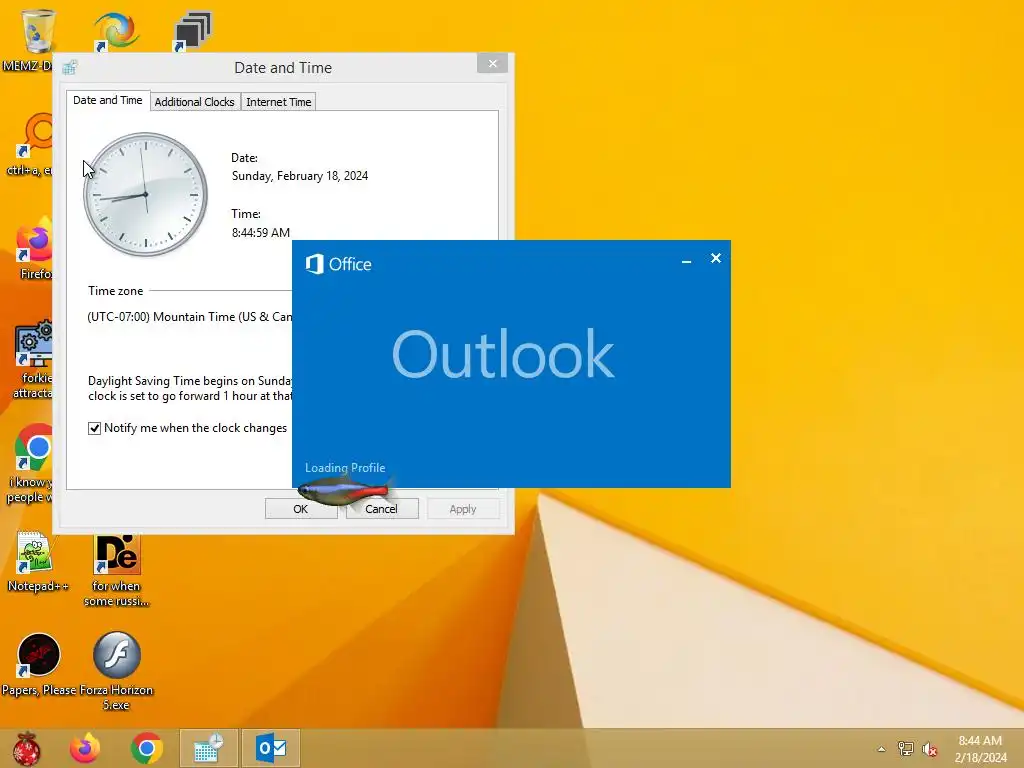Launch Chrome from the taskbar
This screenshot has width=1024, height=768.
click(147, 748)
